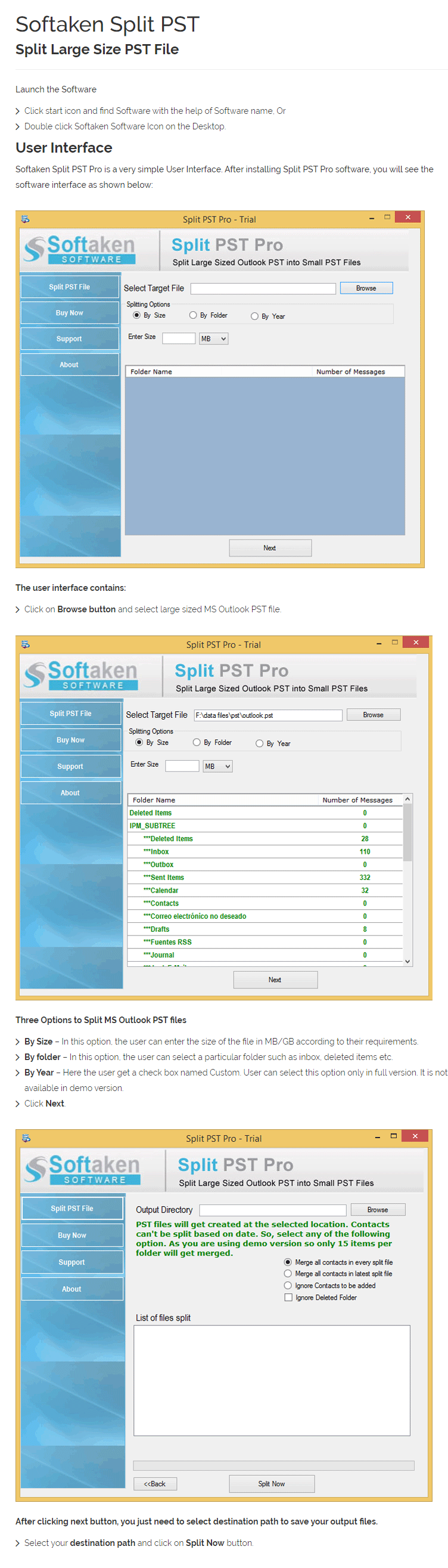This screenshot has height=1568, width=448.
Task: Select By Folder radio in first screenshot
Action: tap(192, 315)
